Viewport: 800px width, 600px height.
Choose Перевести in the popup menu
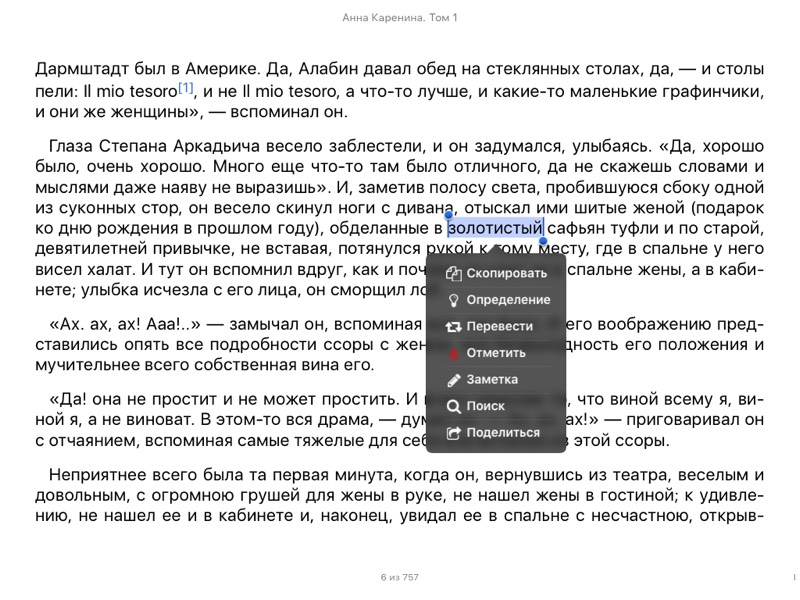pos(496,327)
